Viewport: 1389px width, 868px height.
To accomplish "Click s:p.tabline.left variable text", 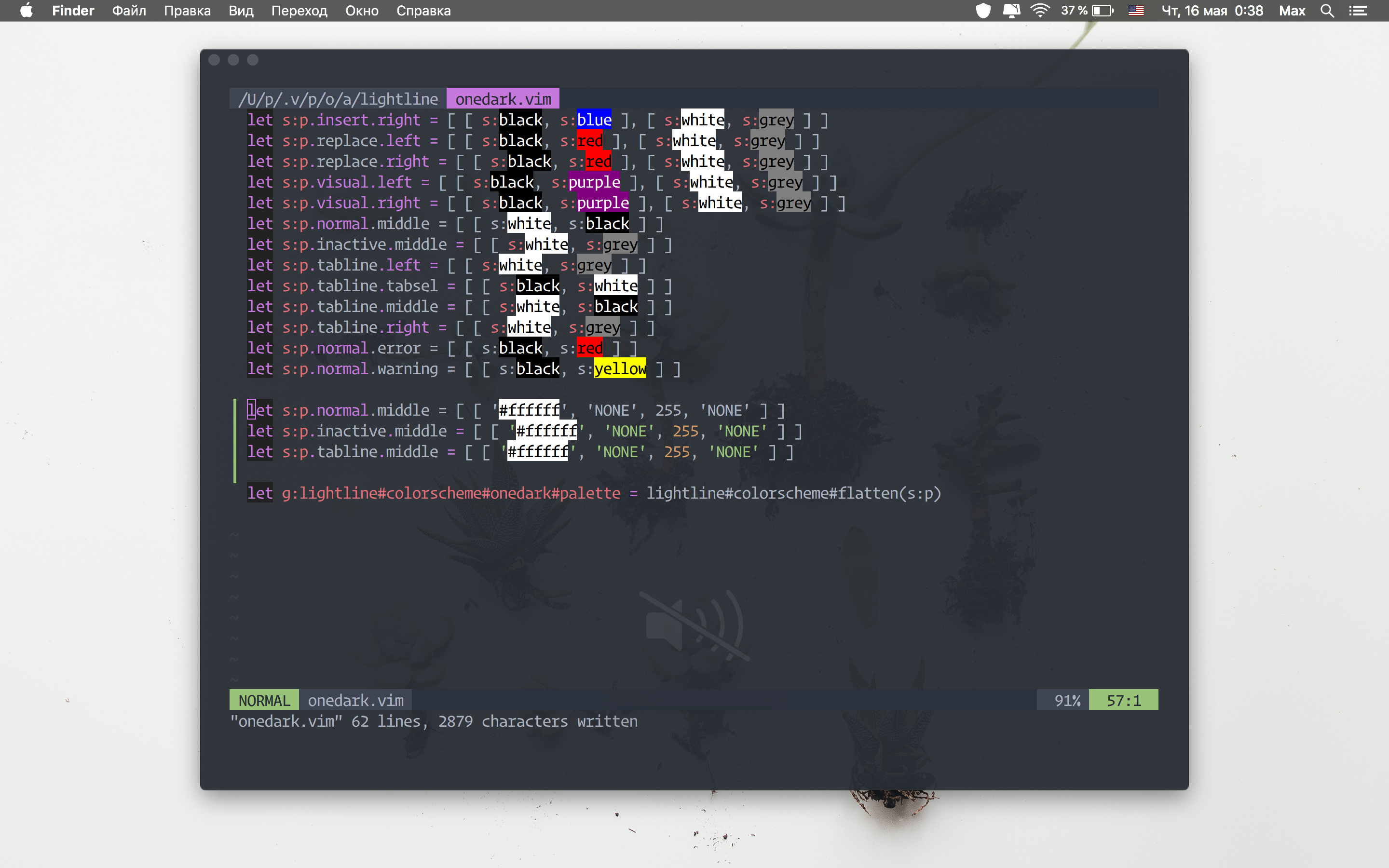I will coord(351,265).
